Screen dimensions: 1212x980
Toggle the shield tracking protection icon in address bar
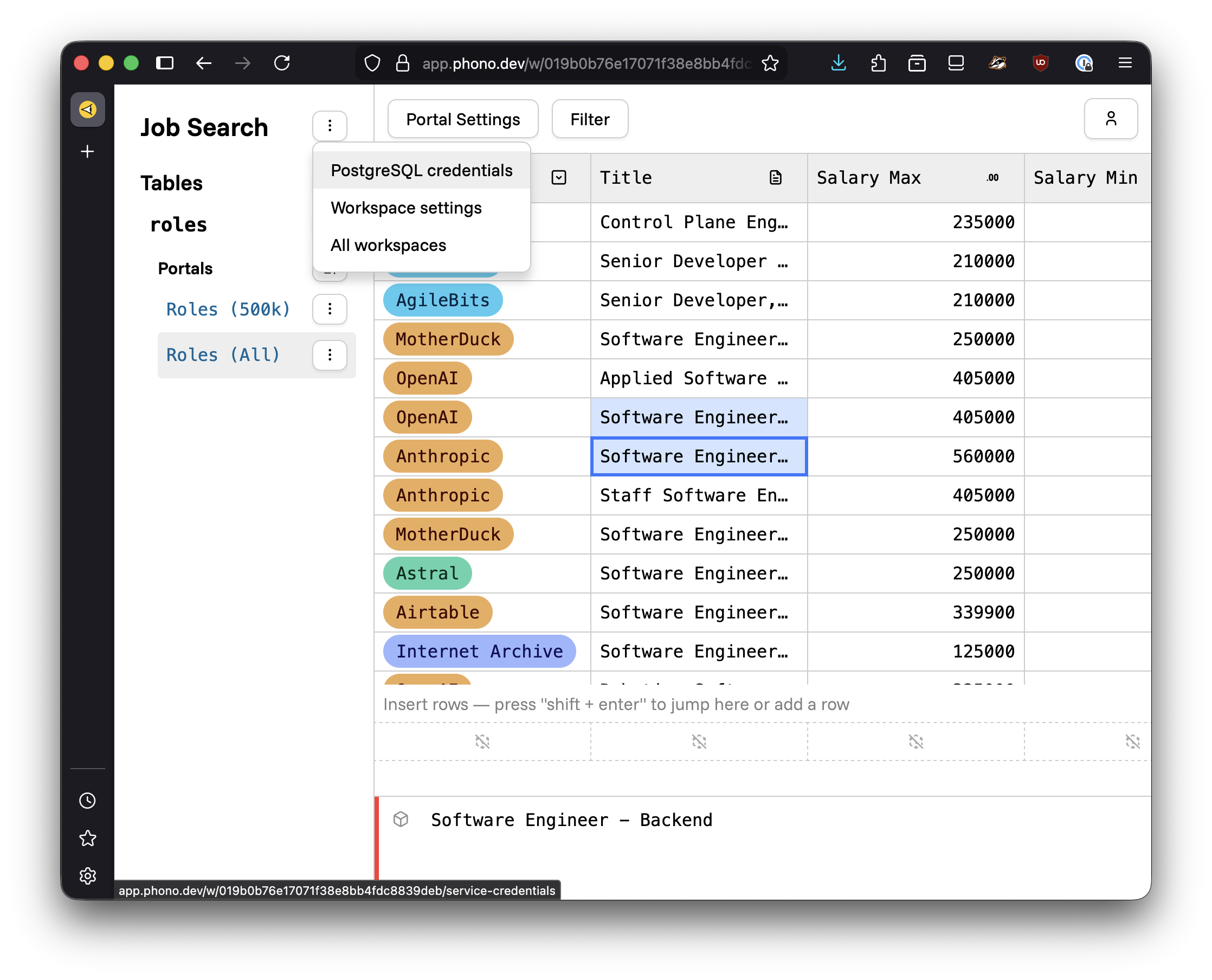(x=372, y=63)
